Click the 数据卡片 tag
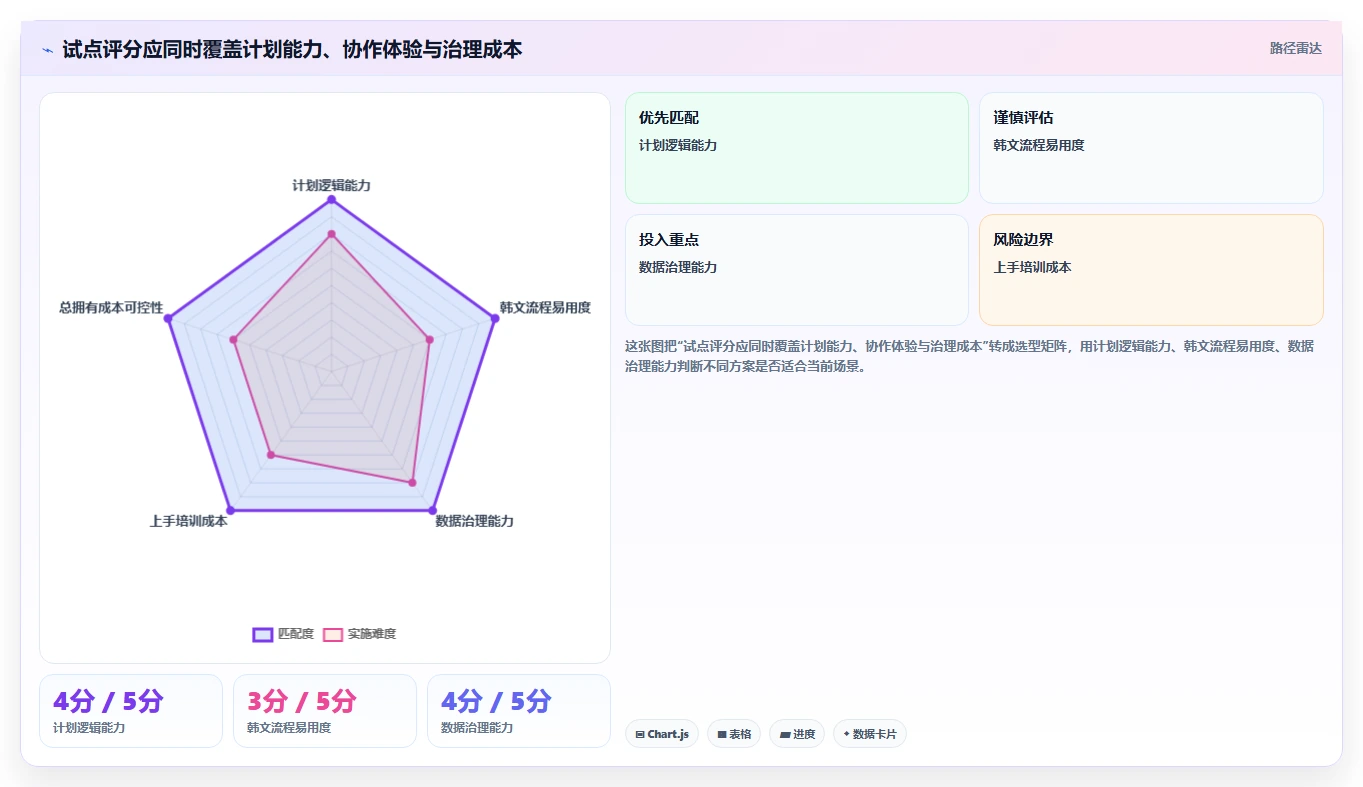 click(x=870, y=734)
